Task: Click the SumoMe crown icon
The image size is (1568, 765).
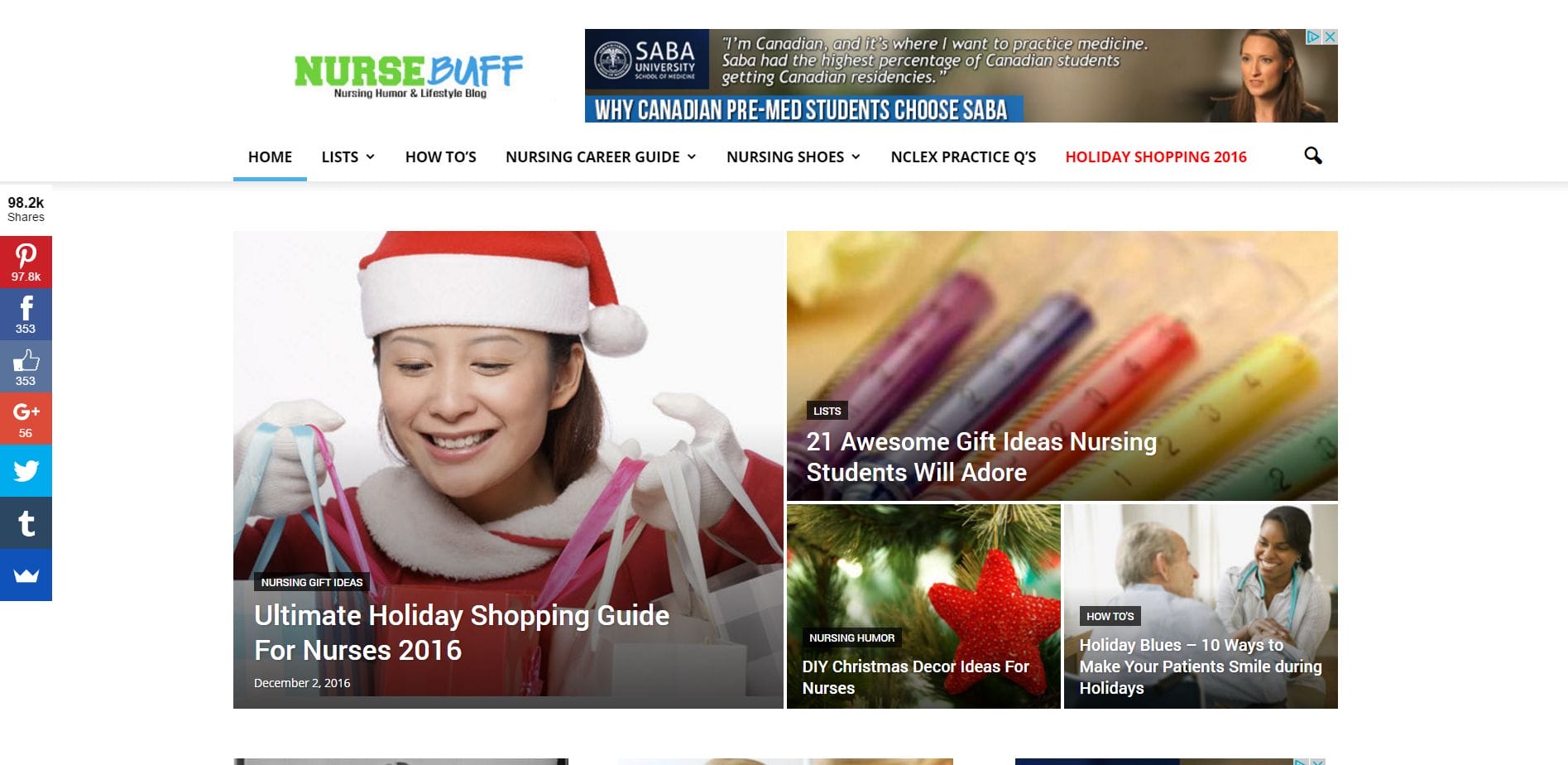Action: pos(26,575)
